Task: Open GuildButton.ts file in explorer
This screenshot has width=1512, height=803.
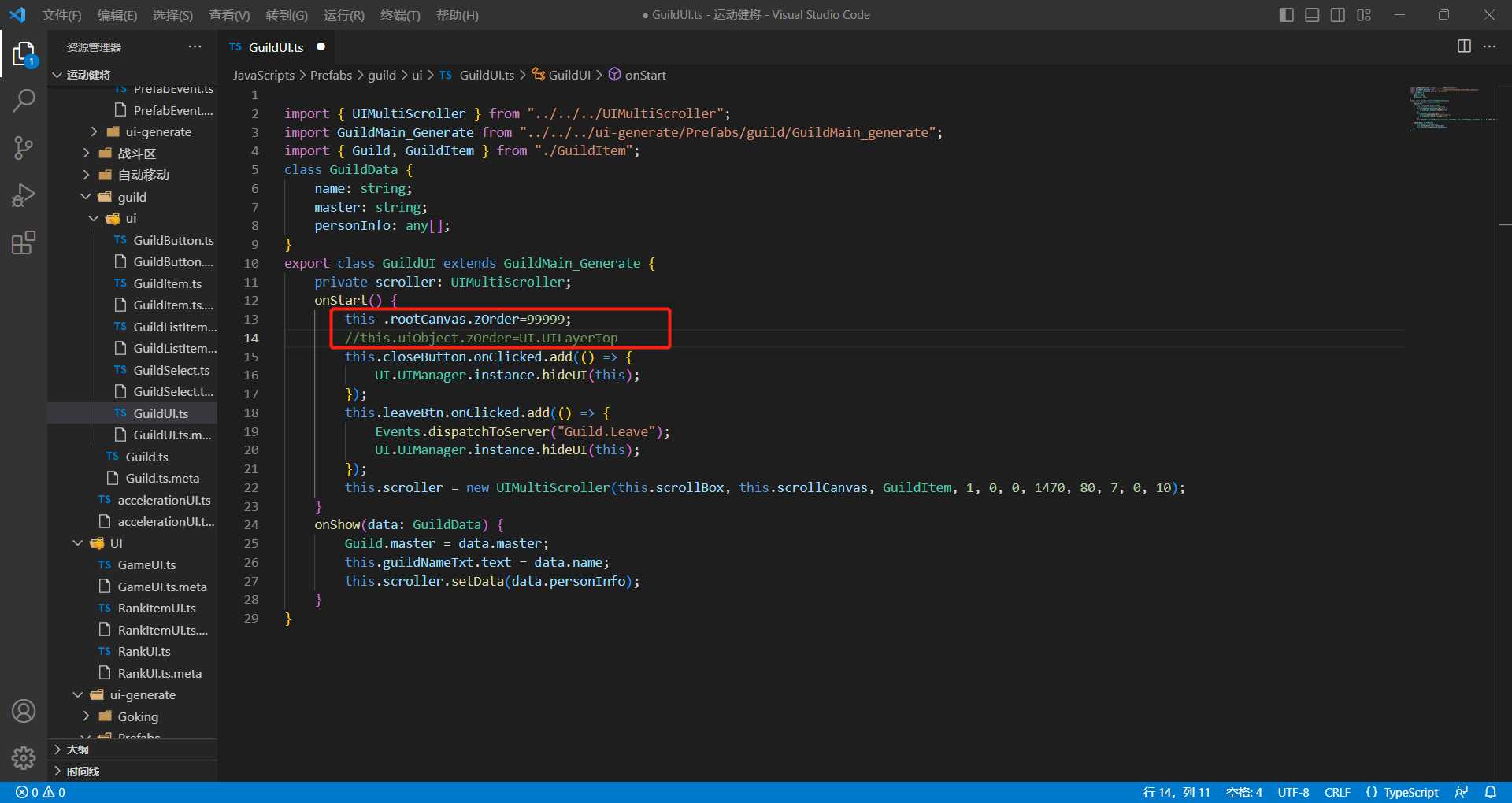Action: coord(132,240)
